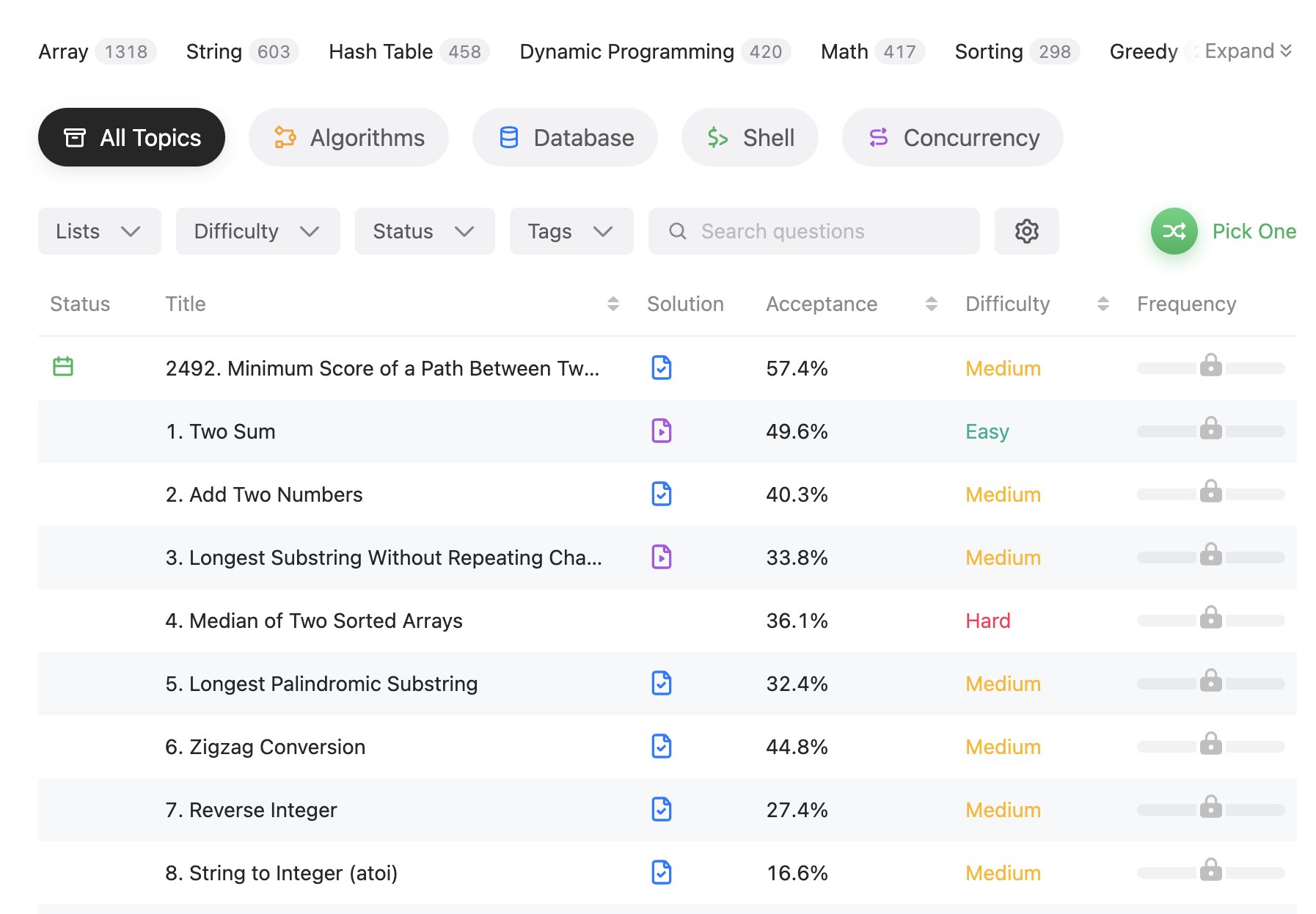The width and height of the screenshot is (1316, 914).
Task: Open solution icon for Reverse Integer
Action: coord(661,810)
